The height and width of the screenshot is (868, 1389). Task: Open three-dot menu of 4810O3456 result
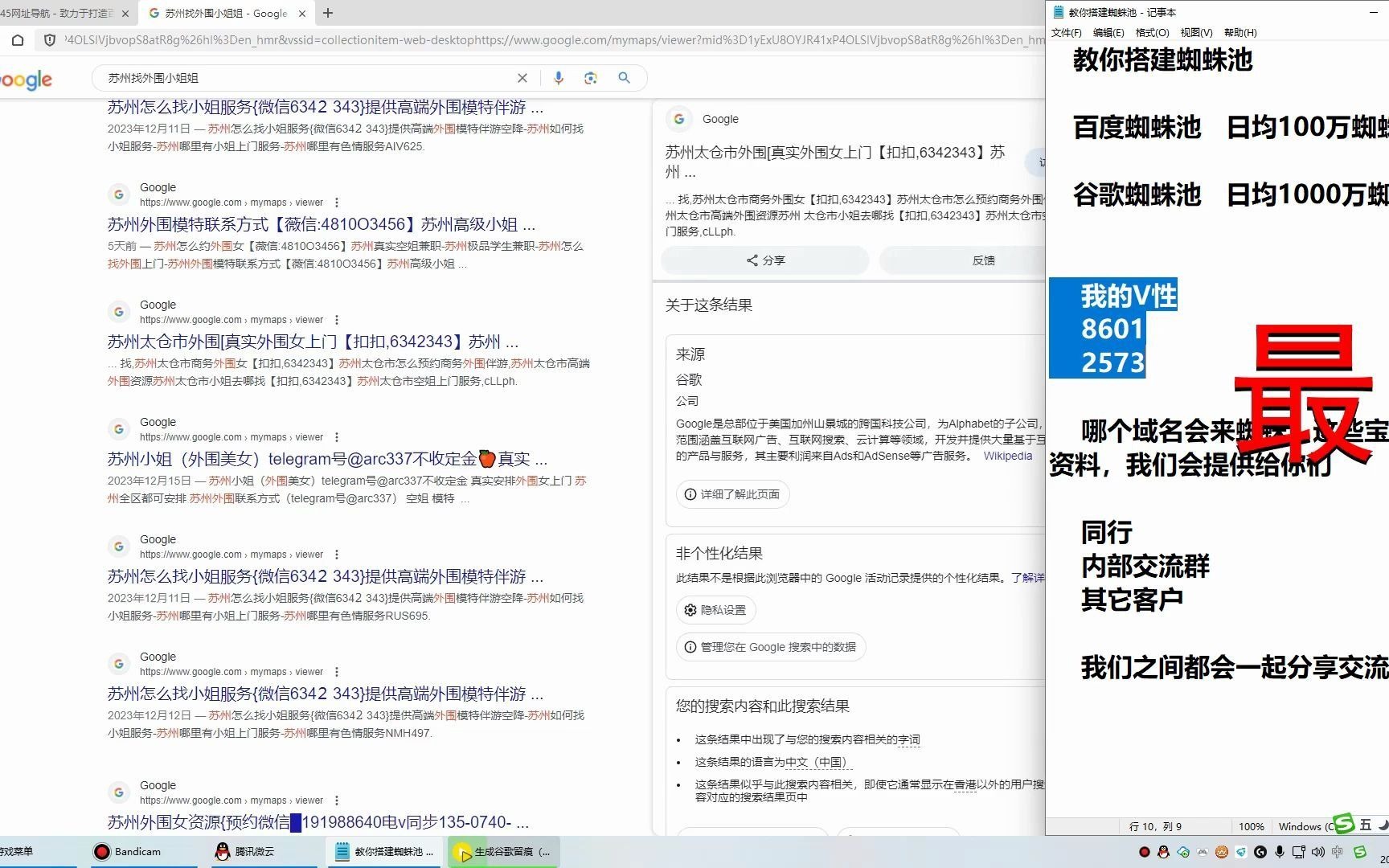pyautogui.click(x=337, y=203)
